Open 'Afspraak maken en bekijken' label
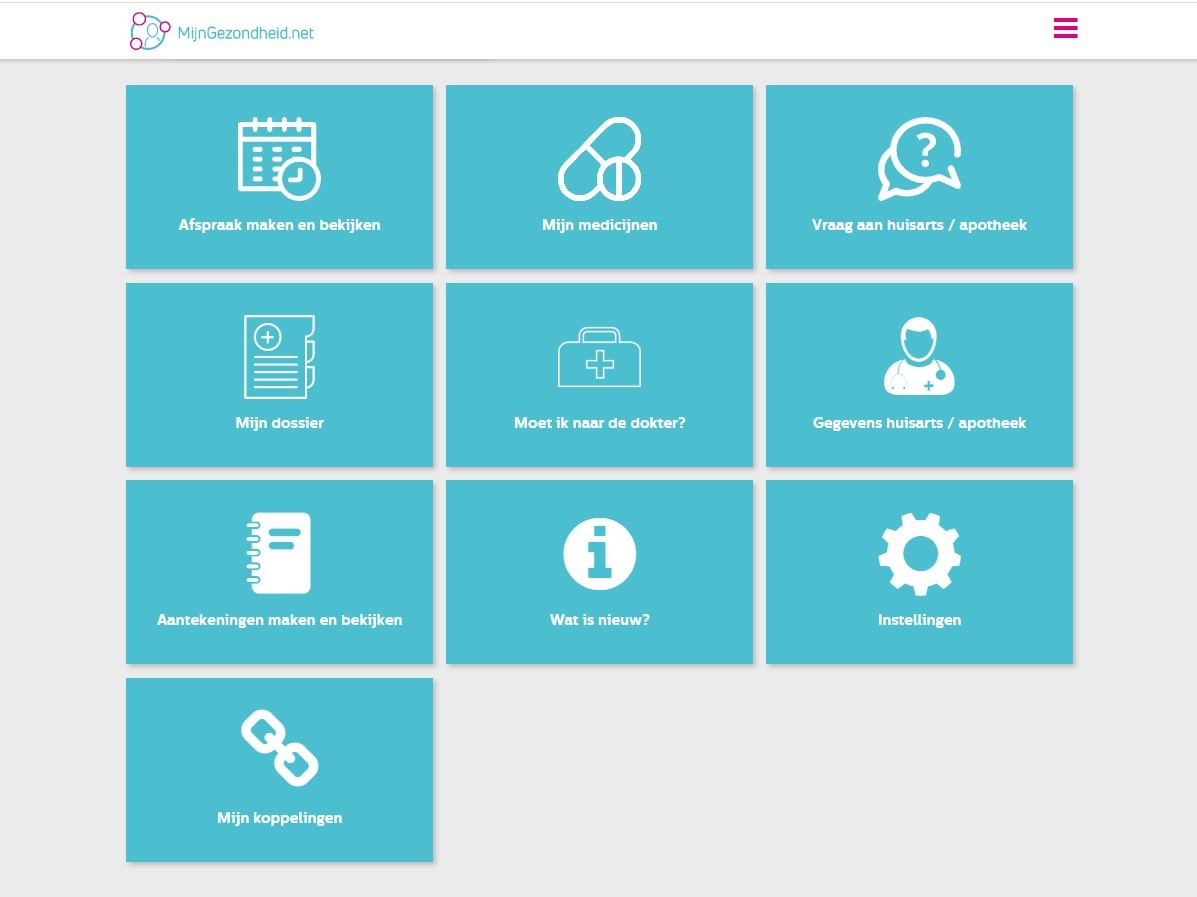This screenshot has width=1197, height=897. (279, 224)
